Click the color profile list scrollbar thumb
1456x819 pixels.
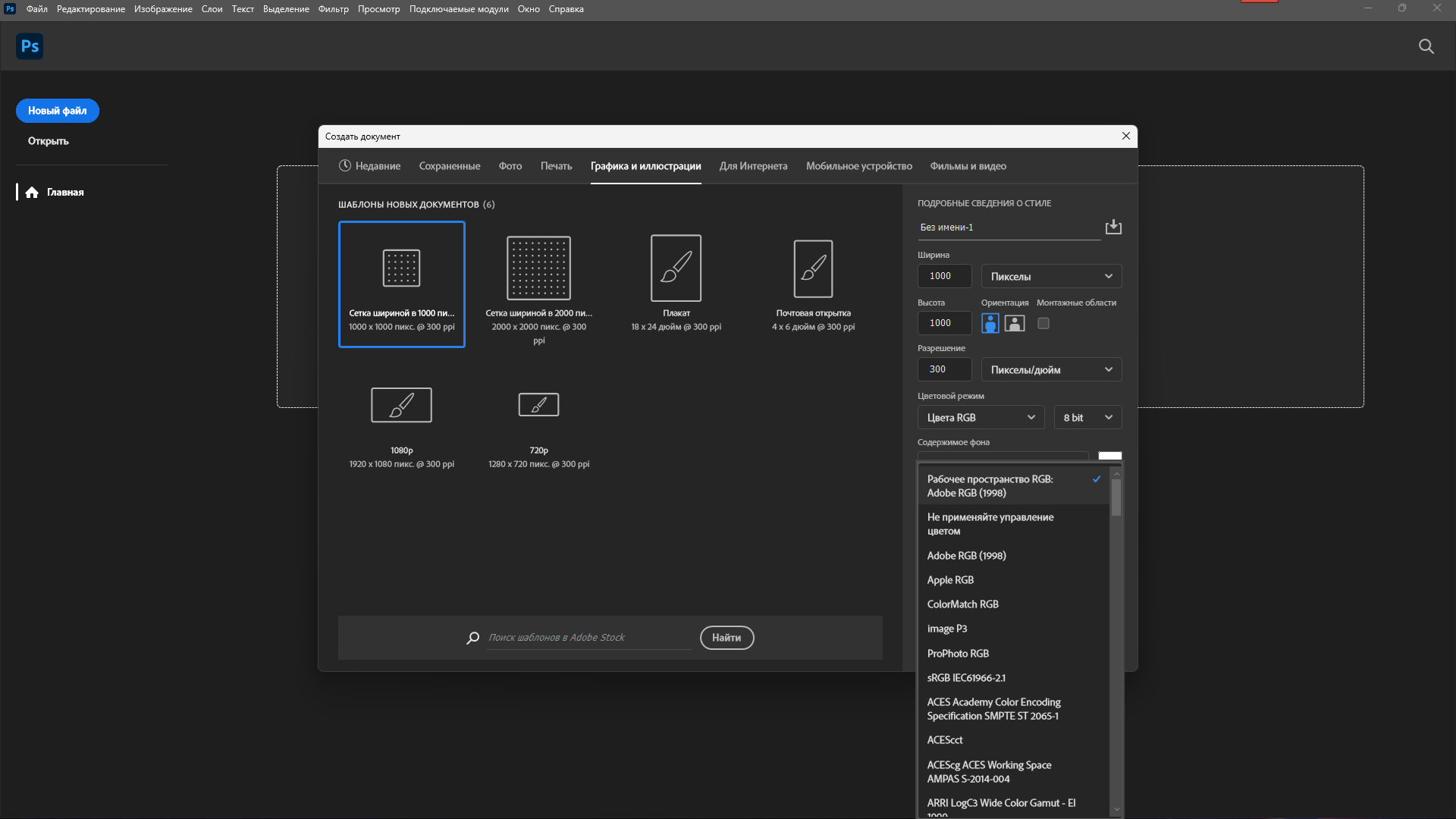tap(1116, 497)
